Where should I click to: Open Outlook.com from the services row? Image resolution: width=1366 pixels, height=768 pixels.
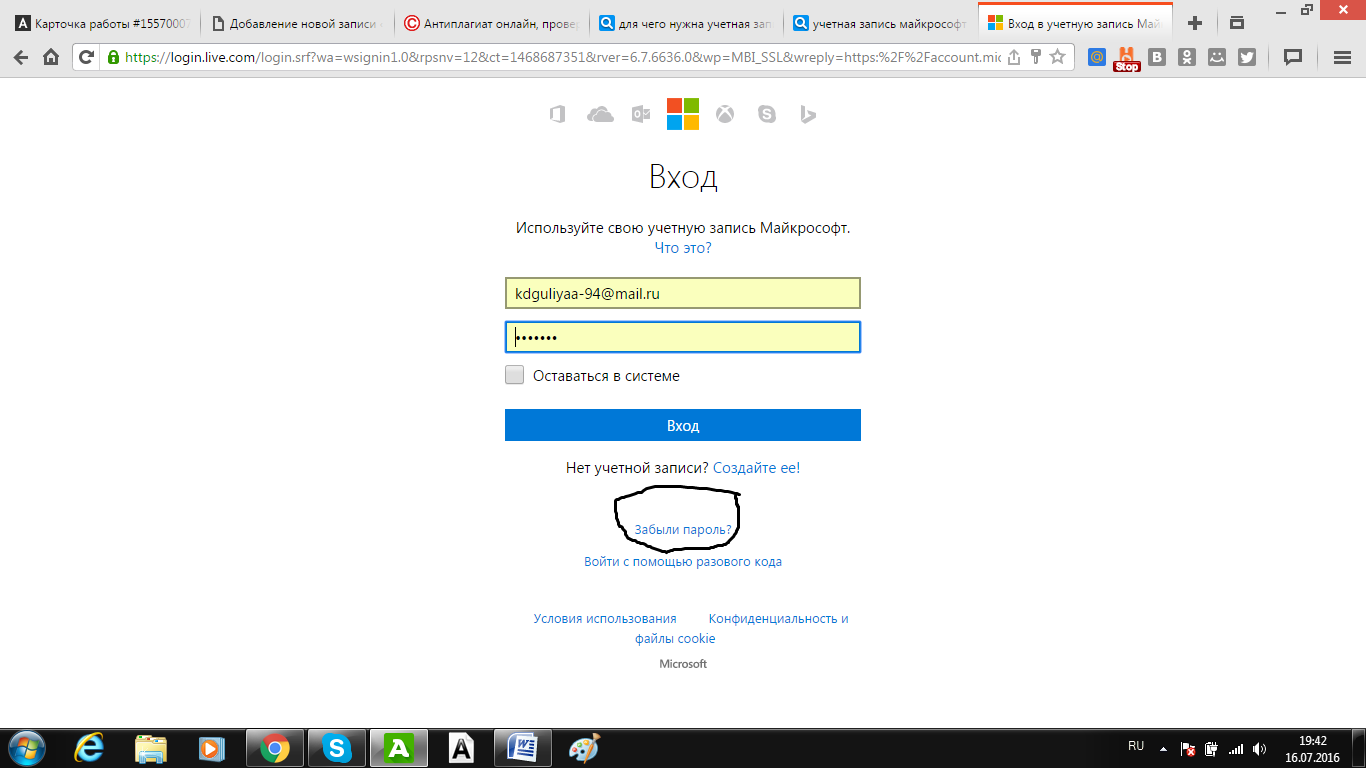coord(641,114)
